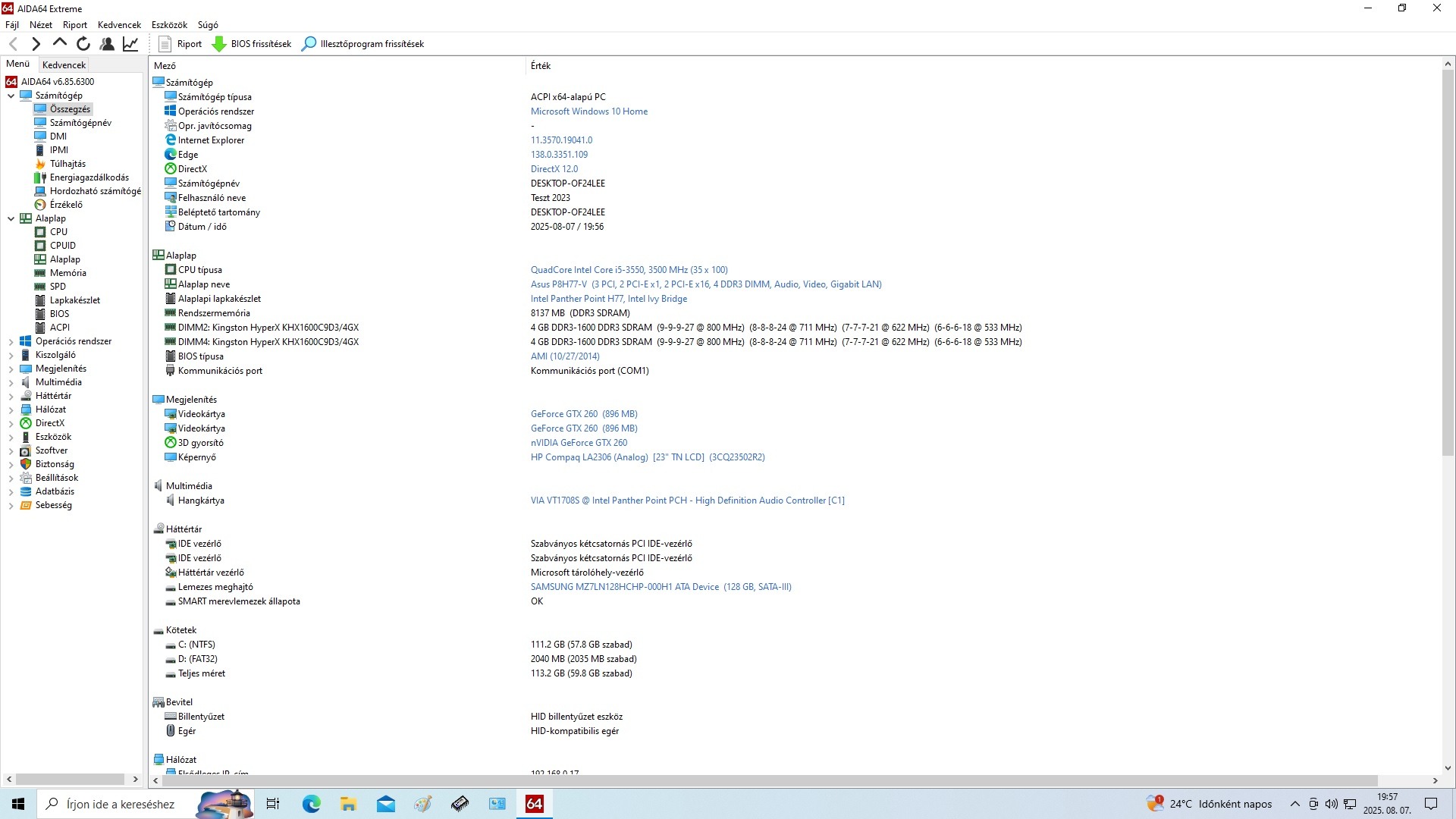Open the Microsoft Windows 10 Home link
The width and height of the screenshot is (1456, 819).
pyautogui.click(x=588, y=111)
